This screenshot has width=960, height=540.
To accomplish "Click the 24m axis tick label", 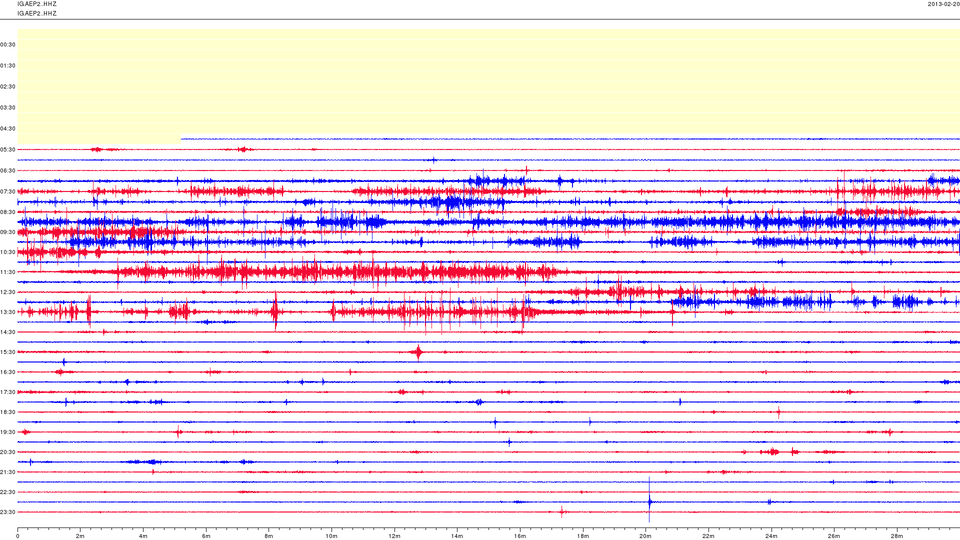I will [x=771, y=536].
